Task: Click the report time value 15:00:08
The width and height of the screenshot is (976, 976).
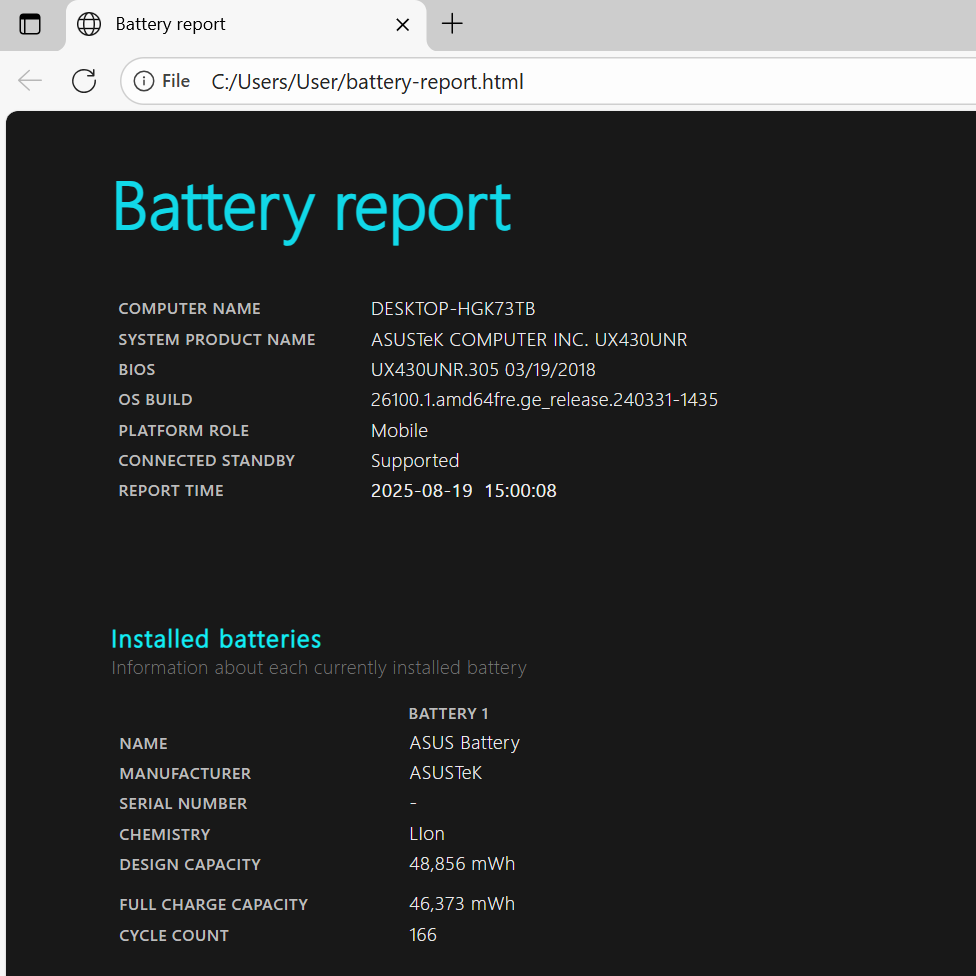Action: click(520, 491)
